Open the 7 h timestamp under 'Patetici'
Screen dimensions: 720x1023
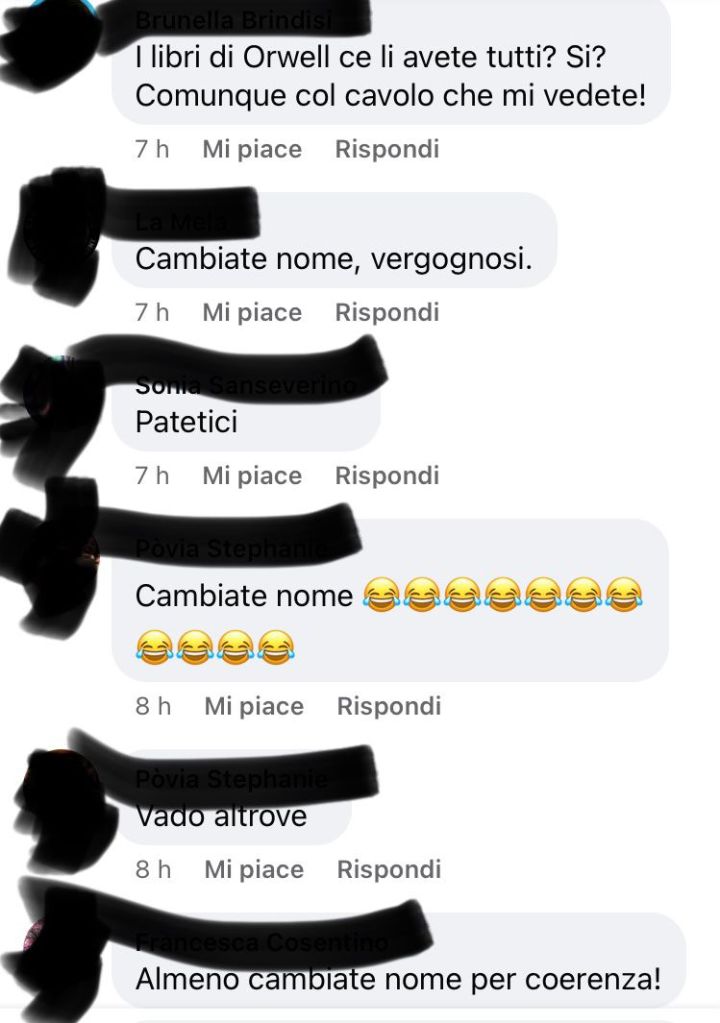pos(152,476)
